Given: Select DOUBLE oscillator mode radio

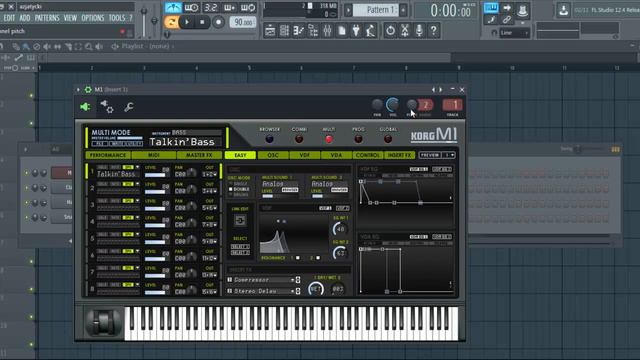Looking at the screenshot, I should pyautogui.click(x=231, y=189).
